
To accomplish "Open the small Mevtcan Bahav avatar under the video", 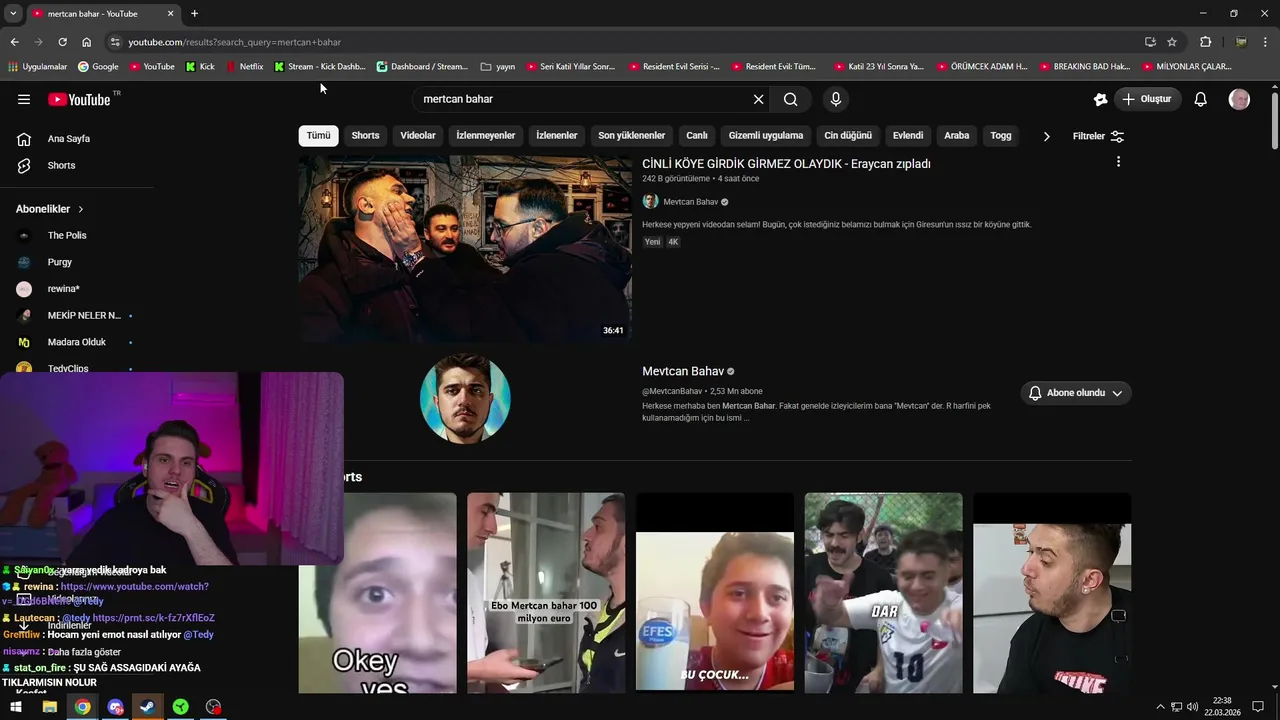I will point(650,202).
